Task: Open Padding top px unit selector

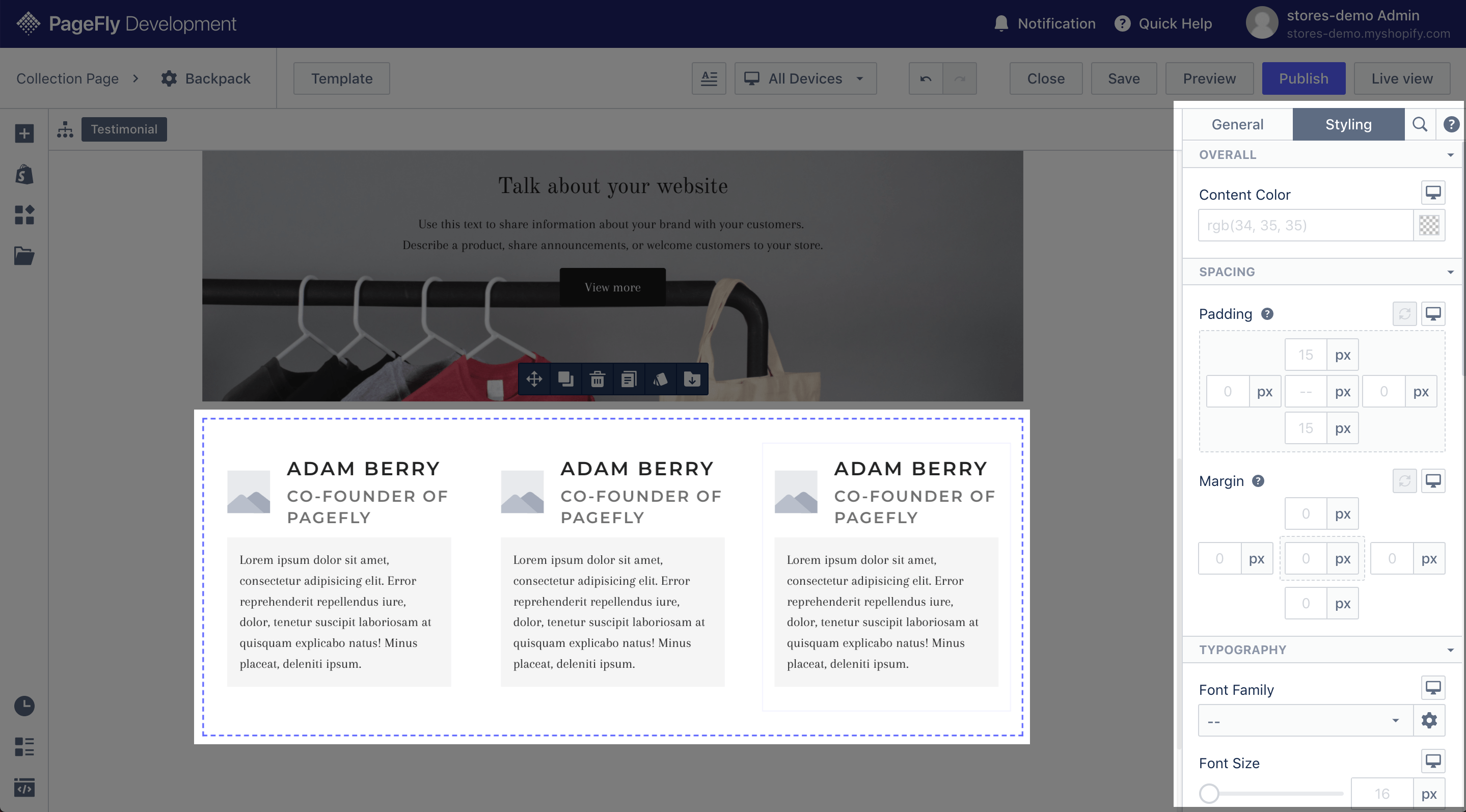Action: pyautogui.click(x=1343, y=355)
